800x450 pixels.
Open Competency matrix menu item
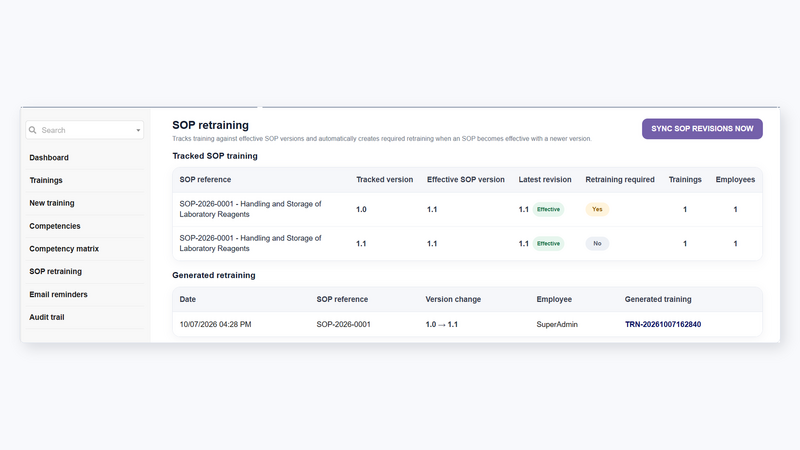pos(64,248)
